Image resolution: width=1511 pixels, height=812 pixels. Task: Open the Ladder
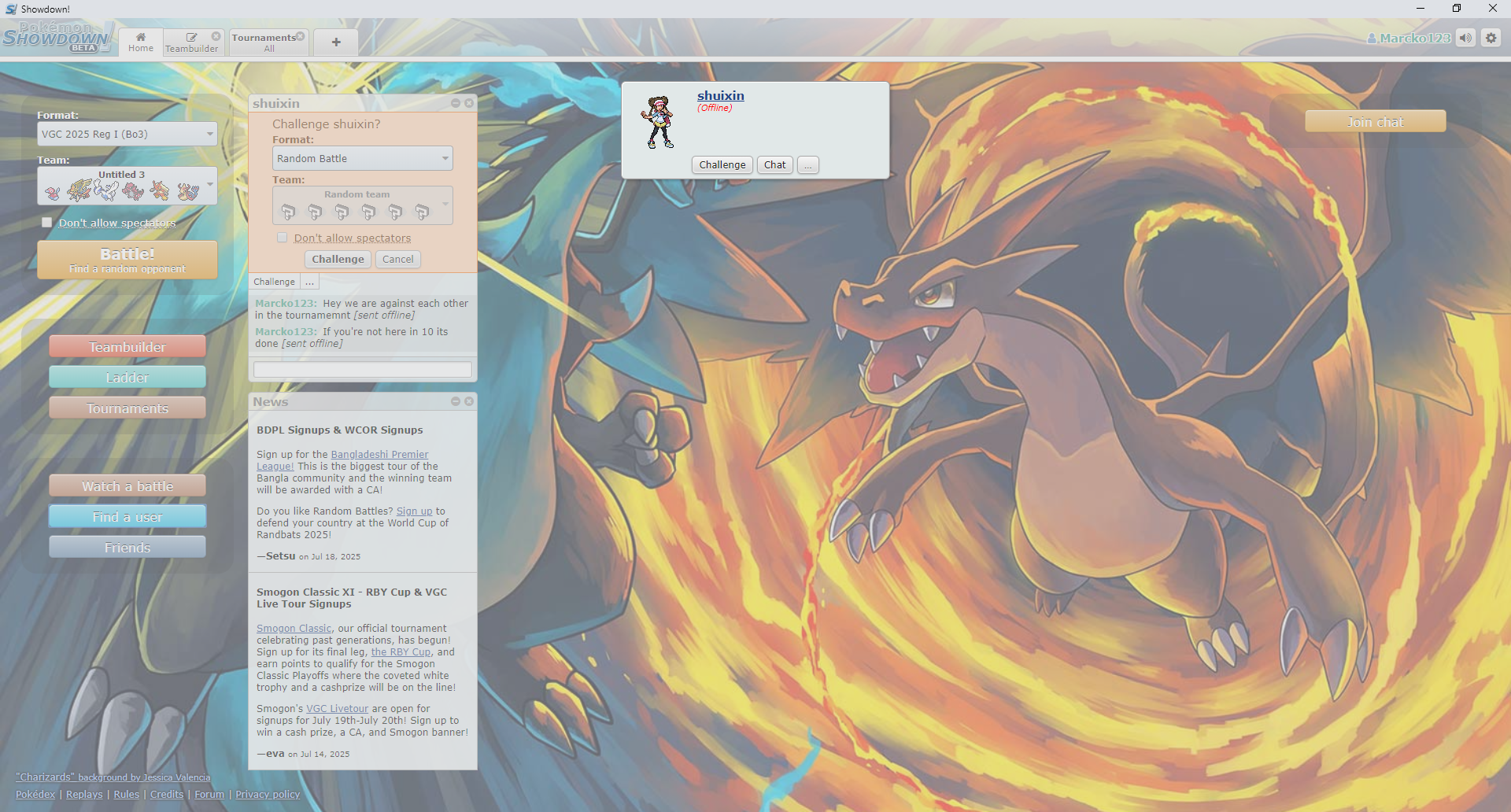pyautogui.click(x=127, y=378)
